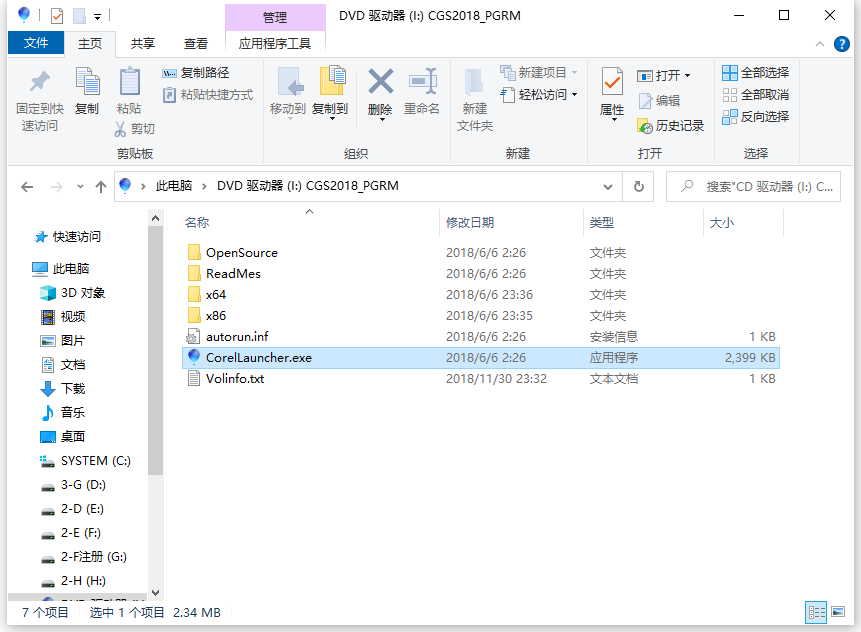
Task: Expand the New item dropdown
Action: tap(574, 72)
